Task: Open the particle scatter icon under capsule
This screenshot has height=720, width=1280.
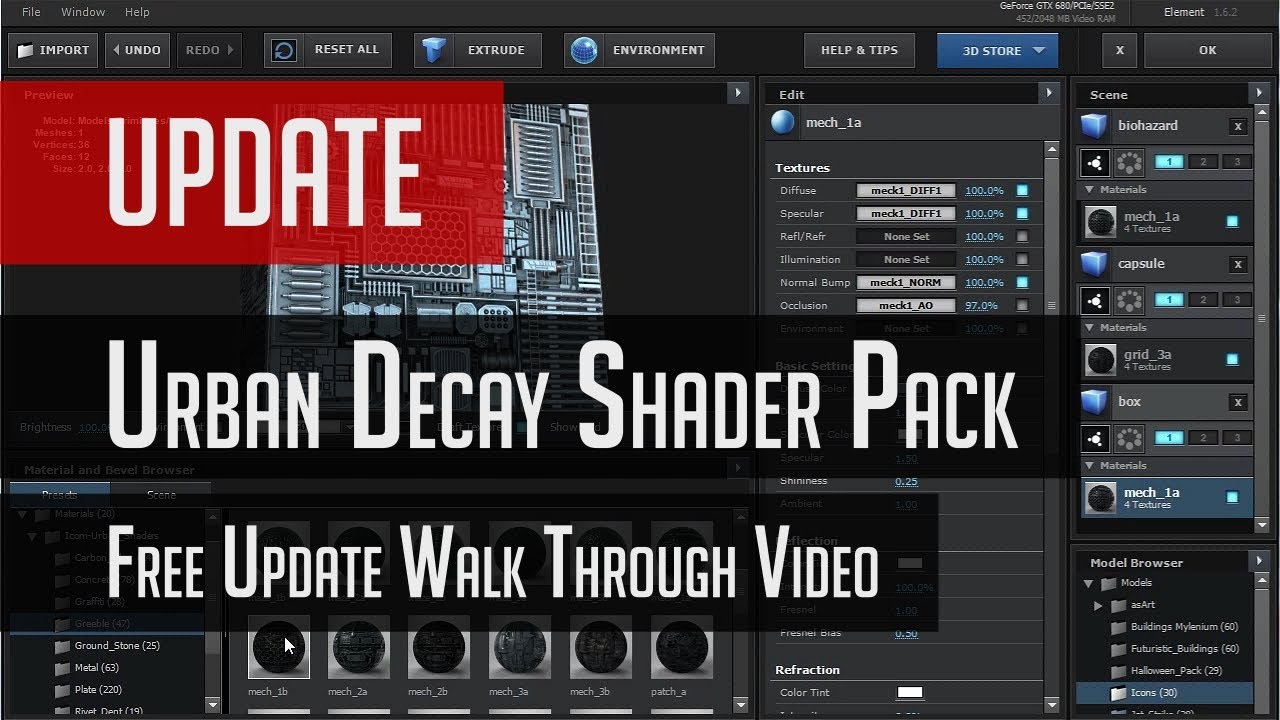Action: pos(1128,299)
